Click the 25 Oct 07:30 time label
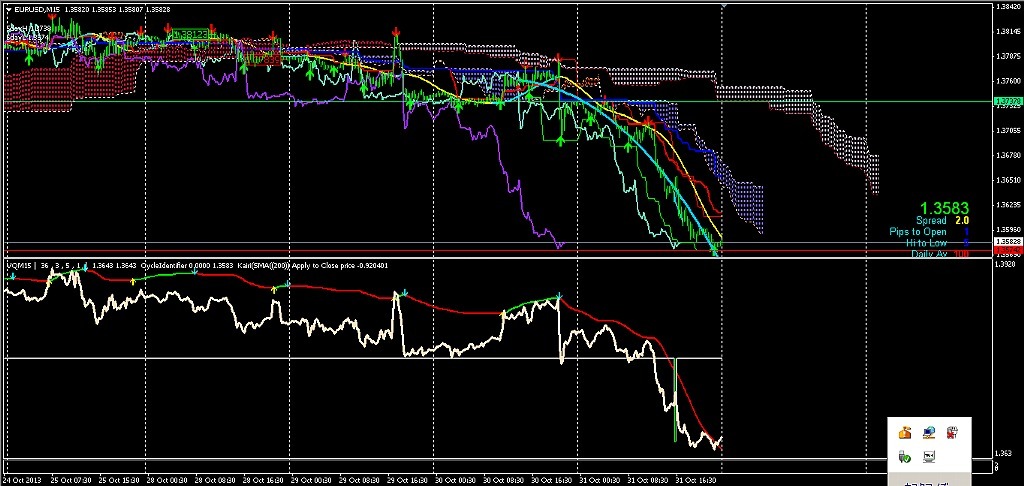The width and height of the screenshot is (1024, 486). [x=71, y=480]
